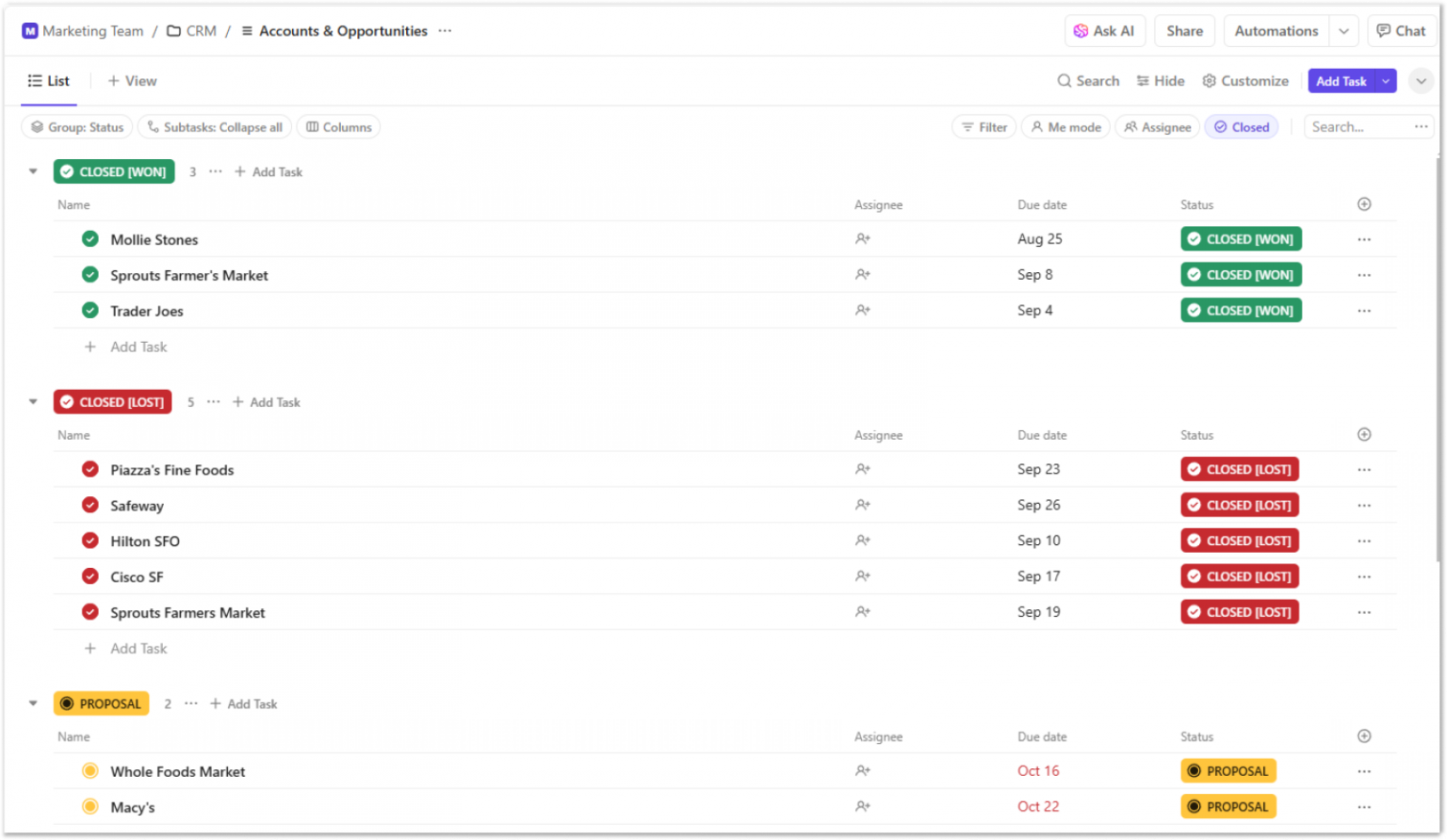Add a column in Closed Won table
This screenshot has width=1447, height=840.
(x=1364, y=204)
